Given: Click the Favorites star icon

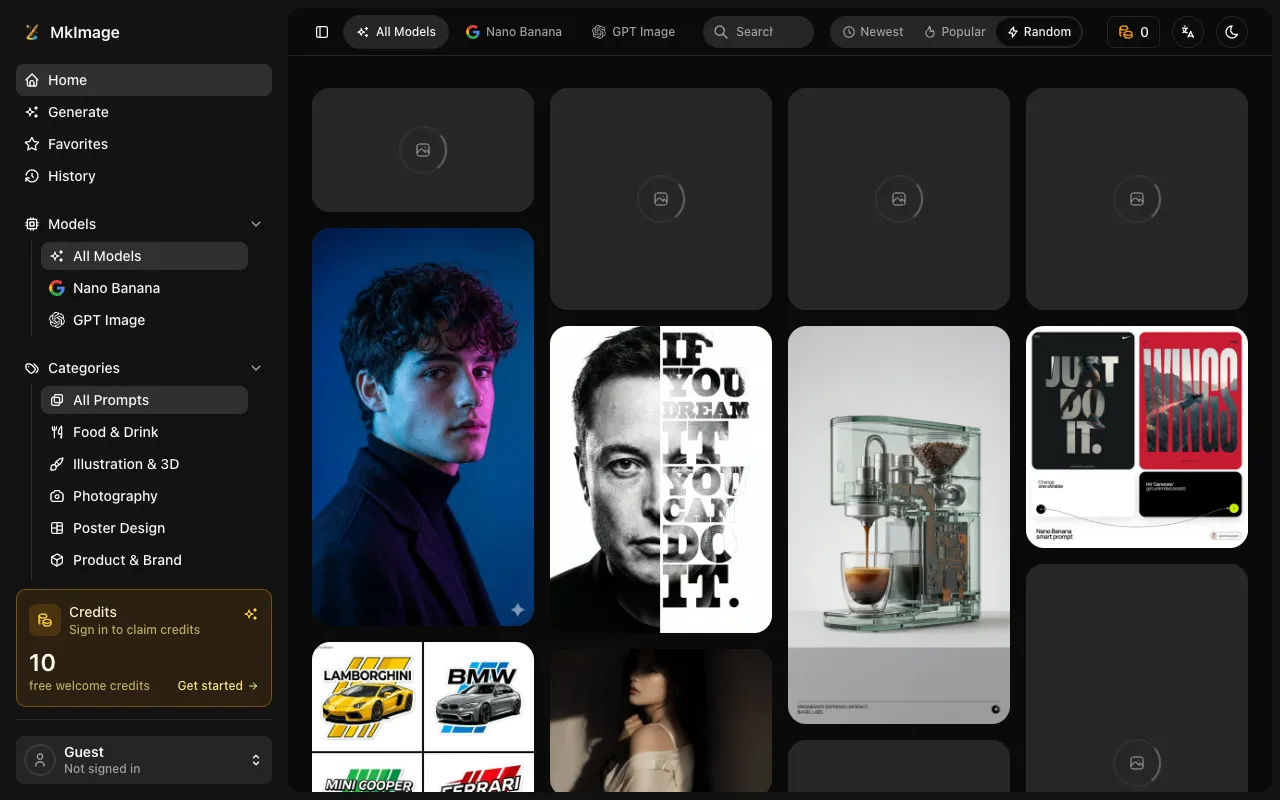Looking at the screenshot, I should tap(32, 144).
